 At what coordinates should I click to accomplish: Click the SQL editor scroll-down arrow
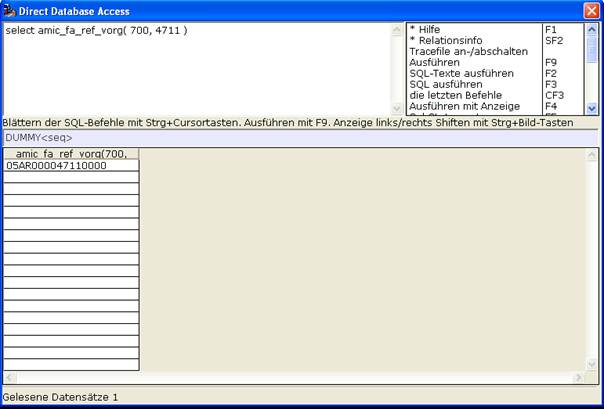397,109
